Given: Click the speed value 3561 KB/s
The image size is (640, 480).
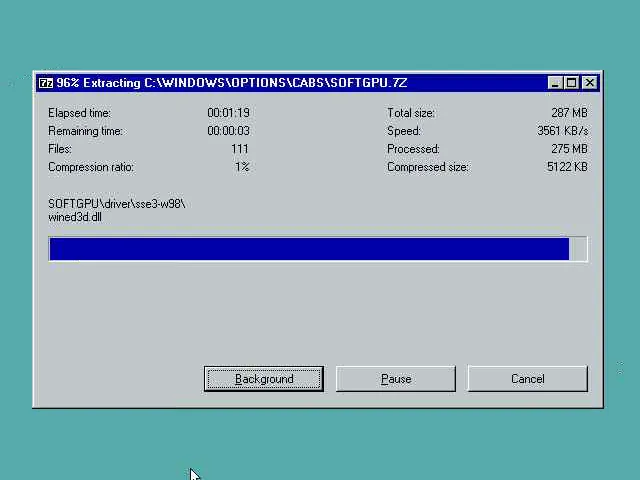Looking at the screenshot, I should [562, 131].
